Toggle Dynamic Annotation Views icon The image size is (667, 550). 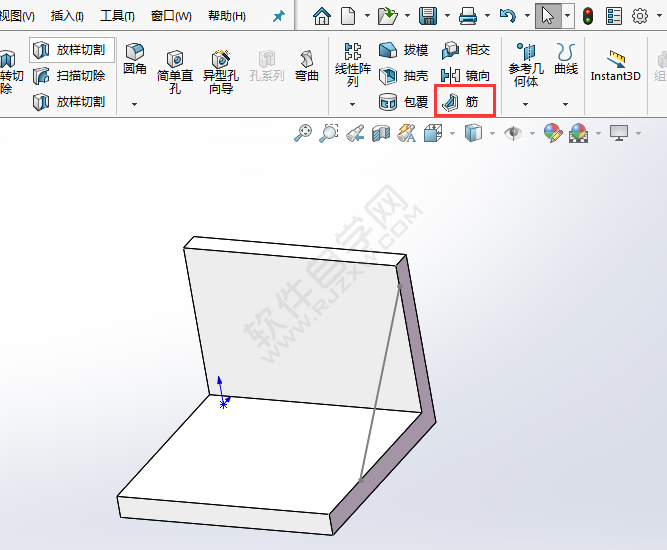407,133
